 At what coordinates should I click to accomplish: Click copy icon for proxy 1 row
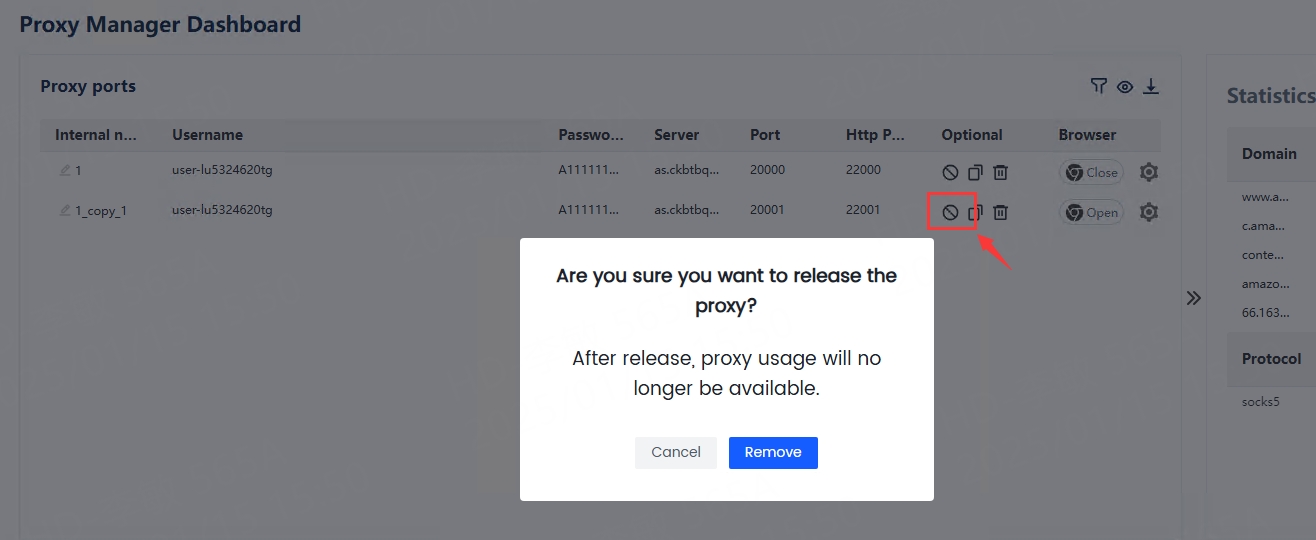tap(976, 172)
